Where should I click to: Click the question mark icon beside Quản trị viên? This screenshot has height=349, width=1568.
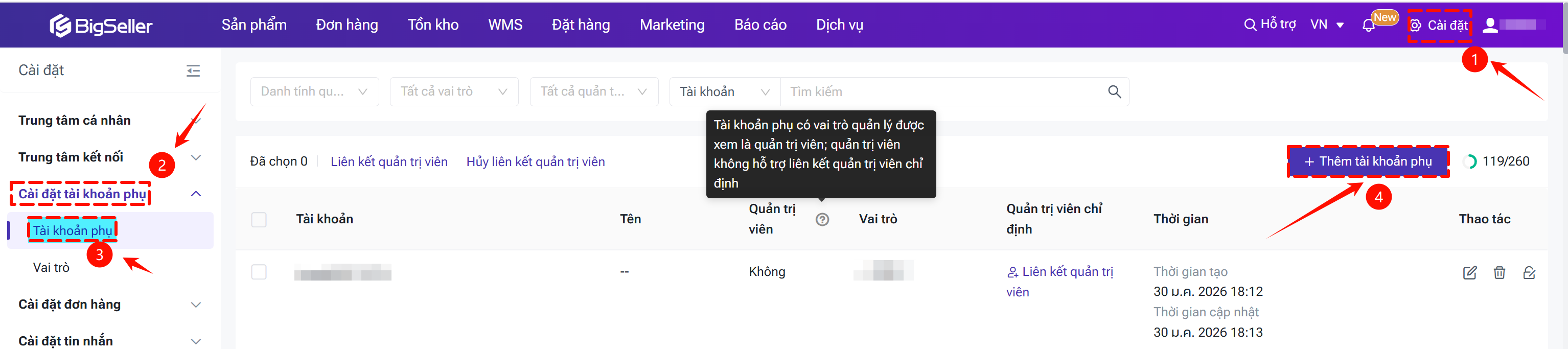[x=822, y=219]
